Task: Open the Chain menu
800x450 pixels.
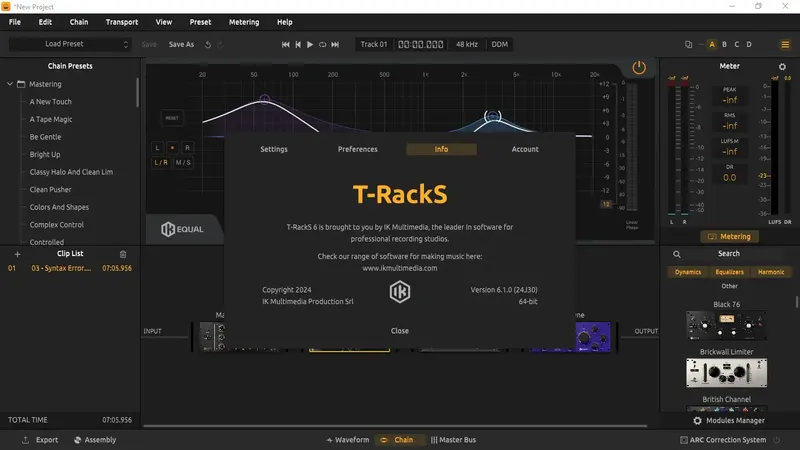Action: tap(79, 22)
